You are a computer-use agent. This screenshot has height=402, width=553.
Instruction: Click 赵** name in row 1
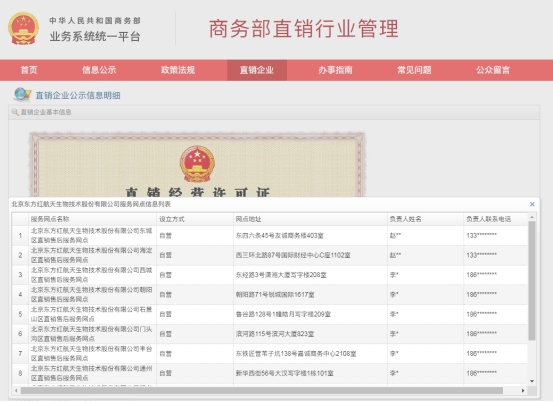coord(395,236)
